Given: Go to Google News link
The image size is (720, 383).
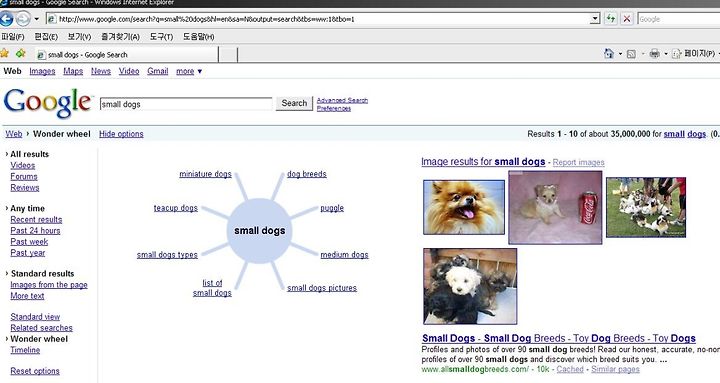Looking at the screenshot, I should 101,71.
